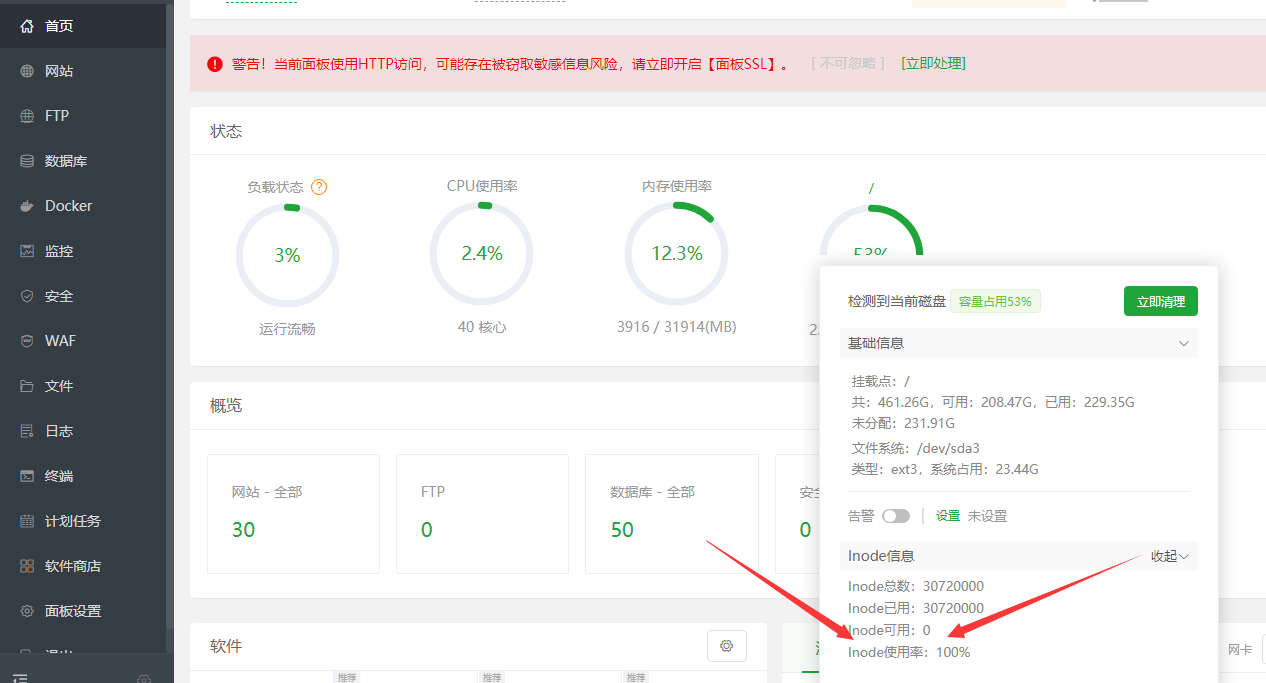The image size is (1266, 683).
Task: Collapse the 基础信息 section chevron
Action: 1184,343
